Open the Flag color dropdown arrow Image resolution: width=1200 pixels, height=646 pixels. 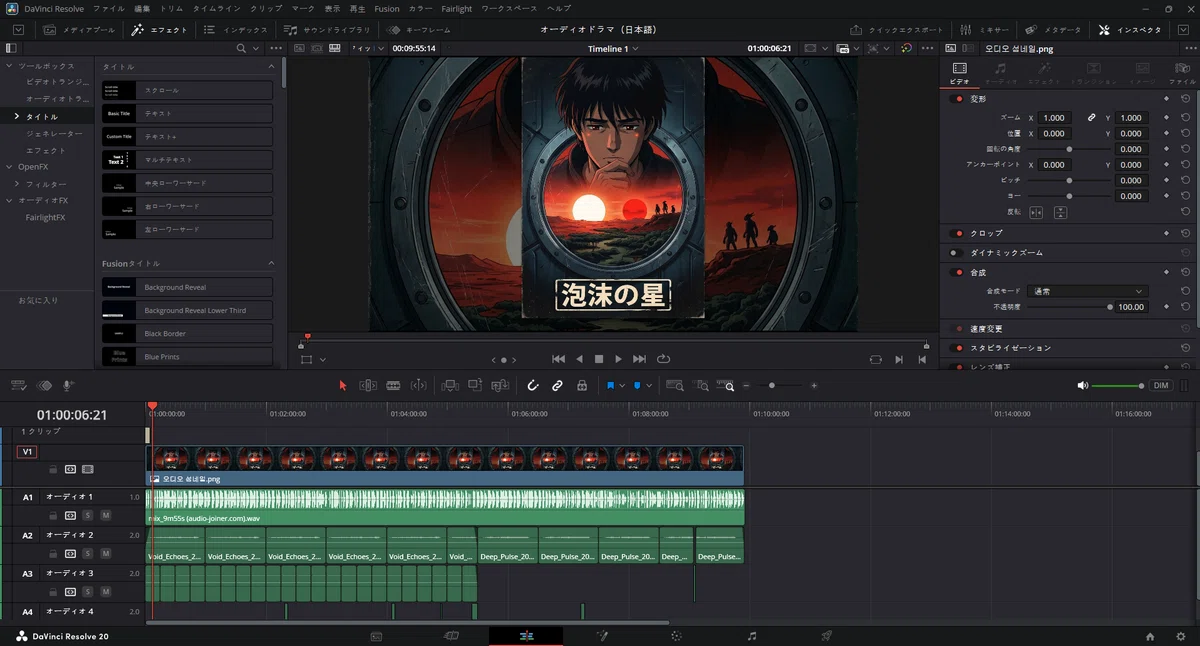point(622,386)
